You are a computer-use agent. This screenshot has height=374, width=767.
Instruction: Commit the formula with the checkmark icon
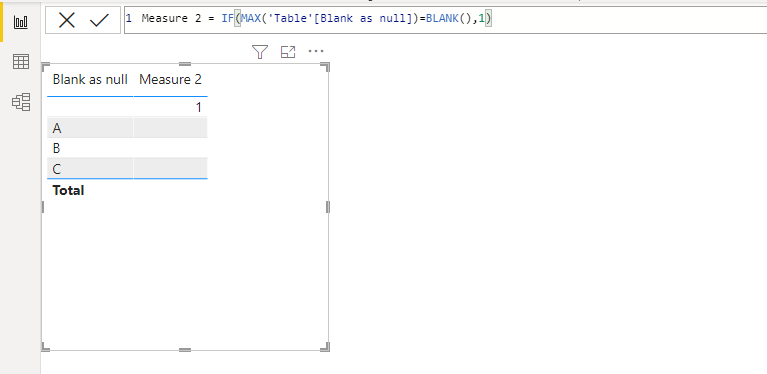coord(99,20)
